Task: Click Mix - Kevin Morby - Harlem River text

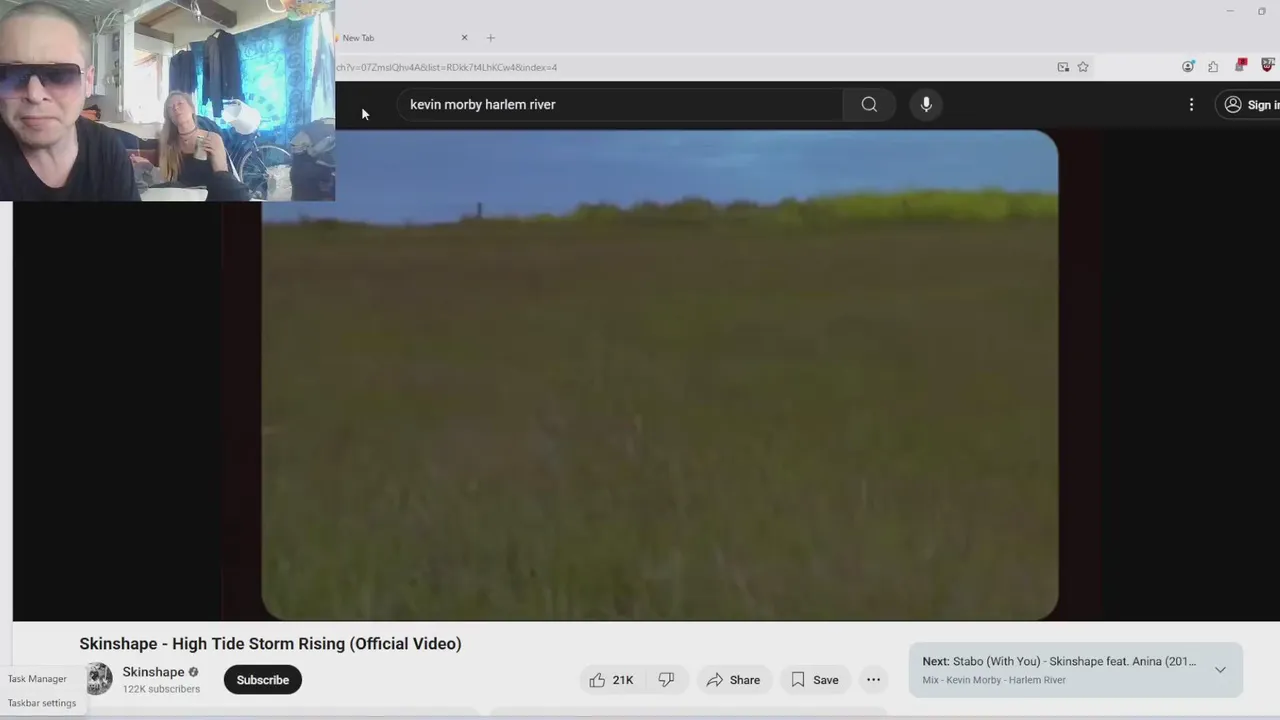Action: pyautogui.click(x=994, y=680)
